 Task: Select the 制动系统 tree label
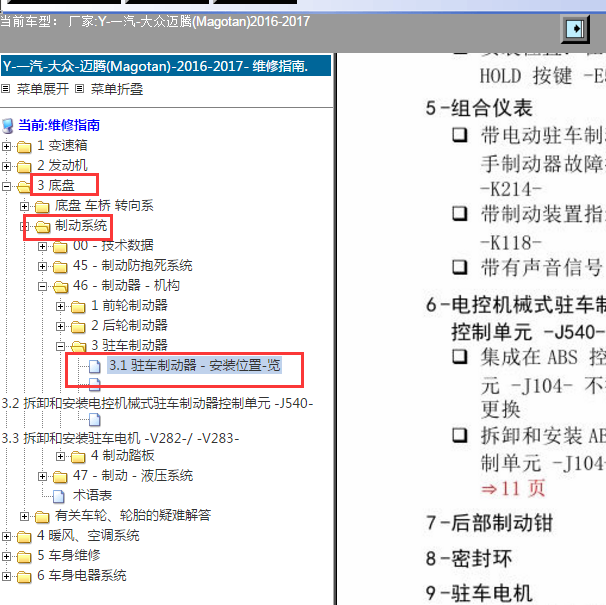[x=81, y=225]
